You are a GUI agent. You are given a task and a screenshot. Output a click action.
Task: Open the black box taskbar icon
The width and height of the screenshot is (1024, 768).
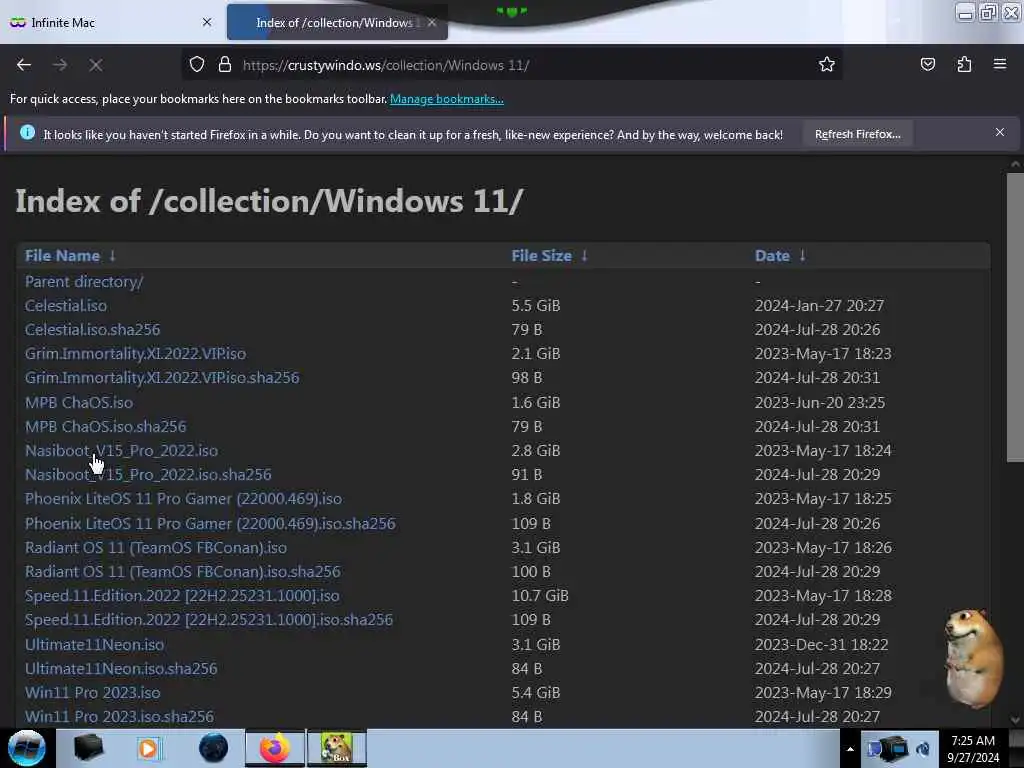(x=89, y=748)
